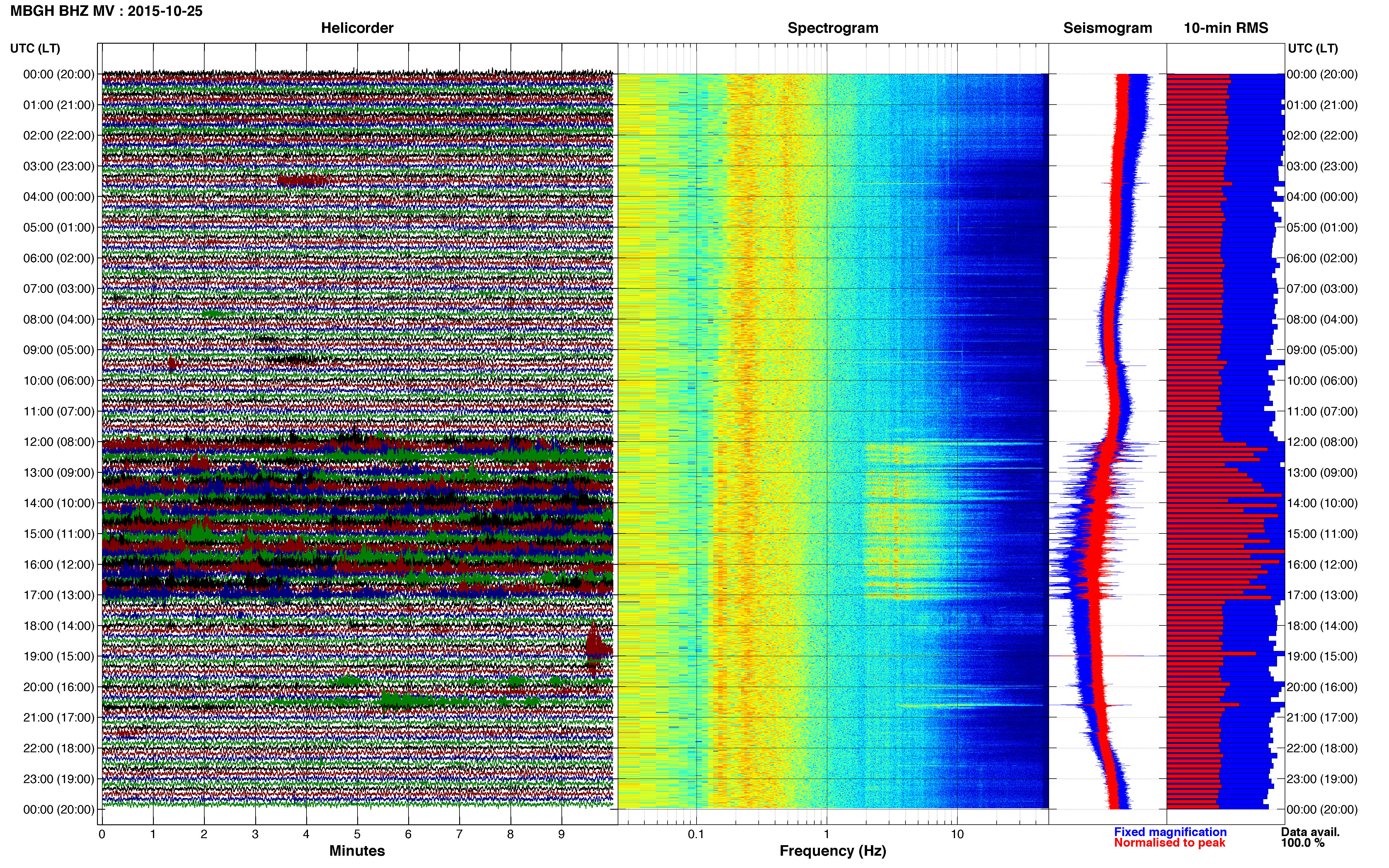The height and width of the screenshot is (868, 1389).
Task: Click left time label '03:00 (23:00)'
Action: coord(59,166)
